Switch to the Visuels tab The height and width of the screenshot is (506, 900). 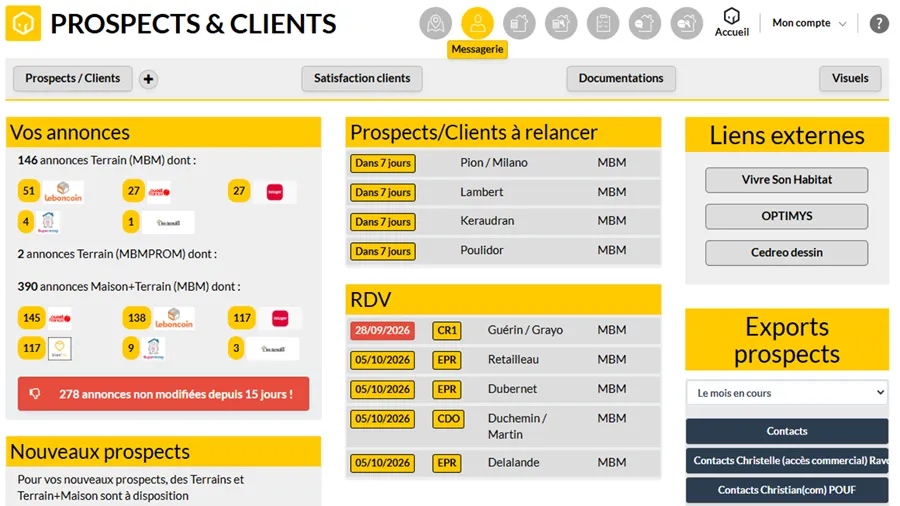850,79
